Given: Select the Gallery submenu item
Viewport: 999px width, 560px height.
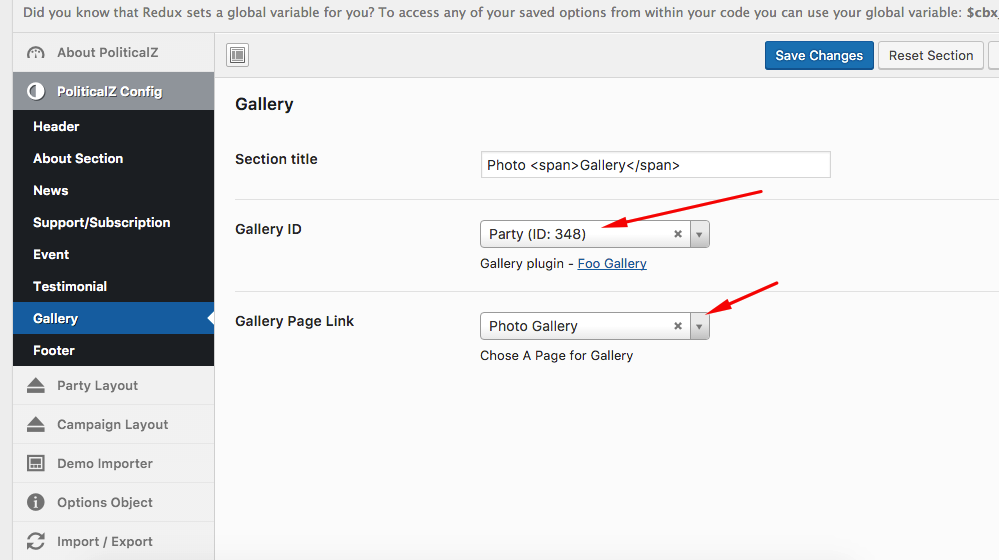Looking at the screenshot, I should 113,318.
